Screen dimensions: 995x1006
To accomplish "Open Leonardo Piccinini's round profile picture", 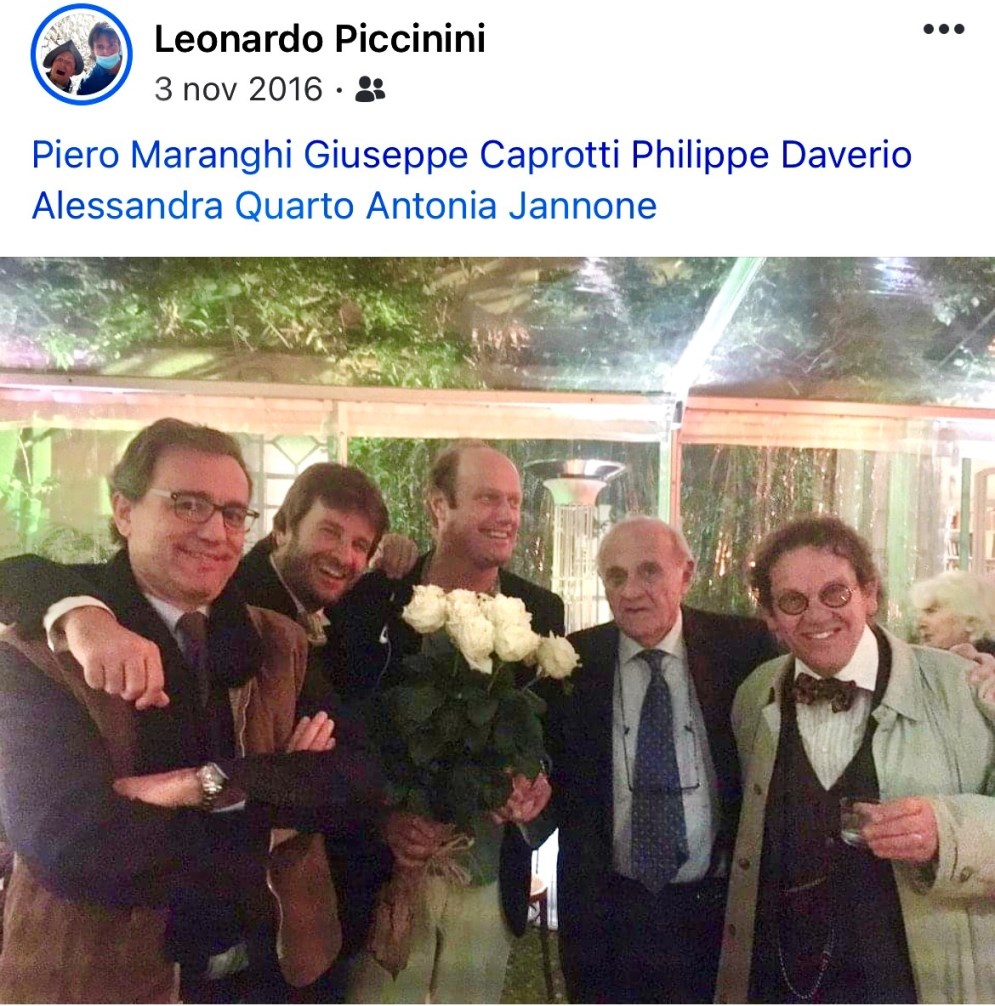I will 81,54.
